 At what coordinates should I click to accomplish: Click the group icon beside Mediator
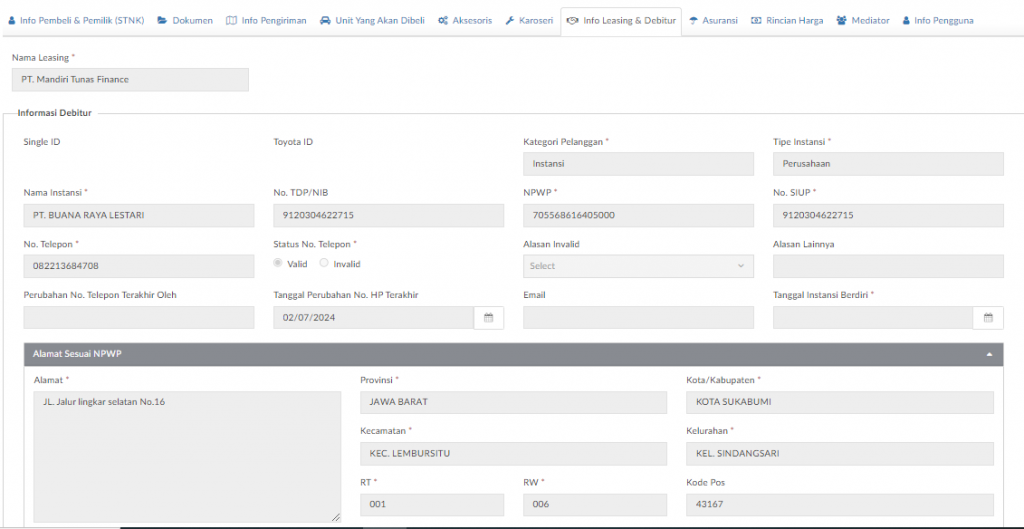point(842,20)
